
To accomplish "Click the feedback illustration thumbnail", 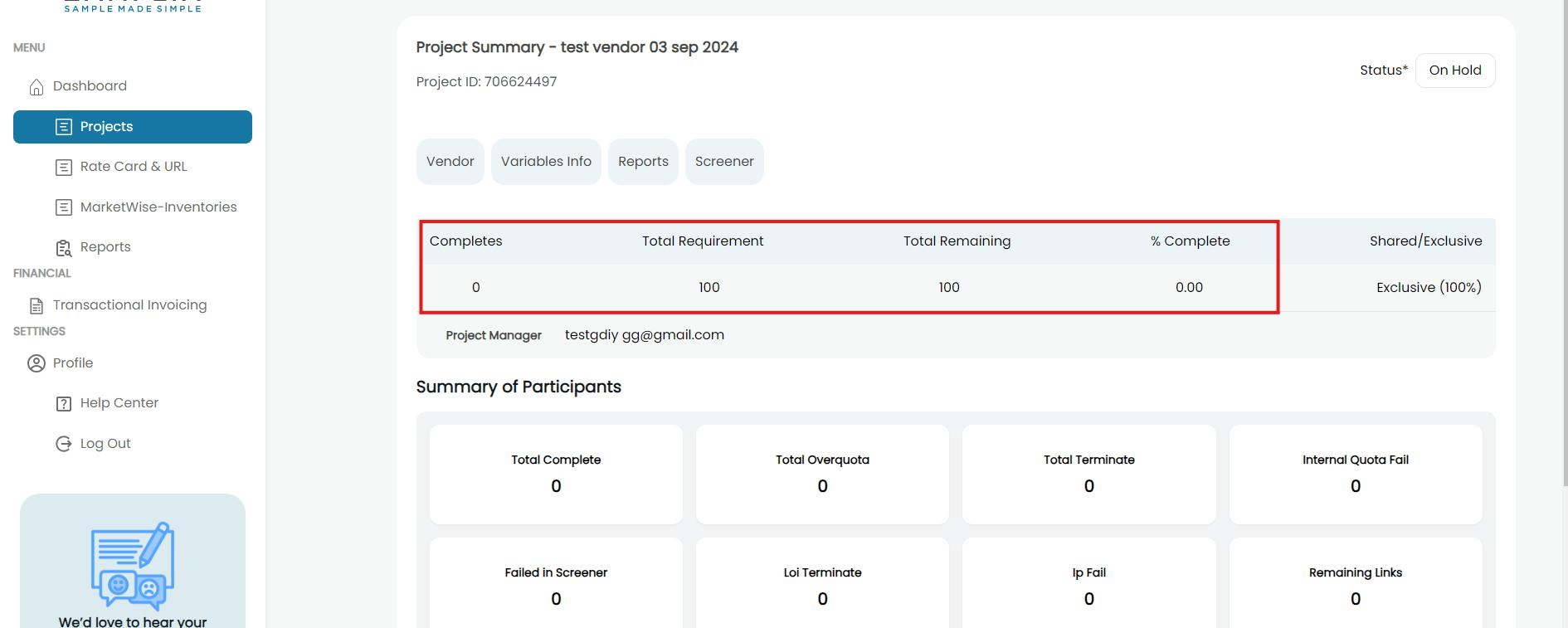I will (x=133, y=566).
